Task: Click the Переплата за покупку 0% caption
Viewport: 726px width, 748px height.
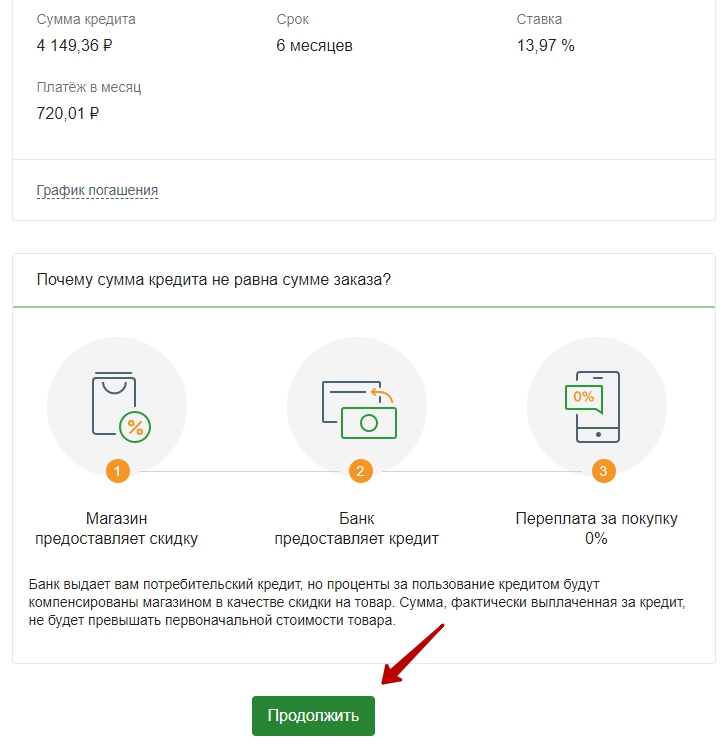Action: click(x=596, y=529)
